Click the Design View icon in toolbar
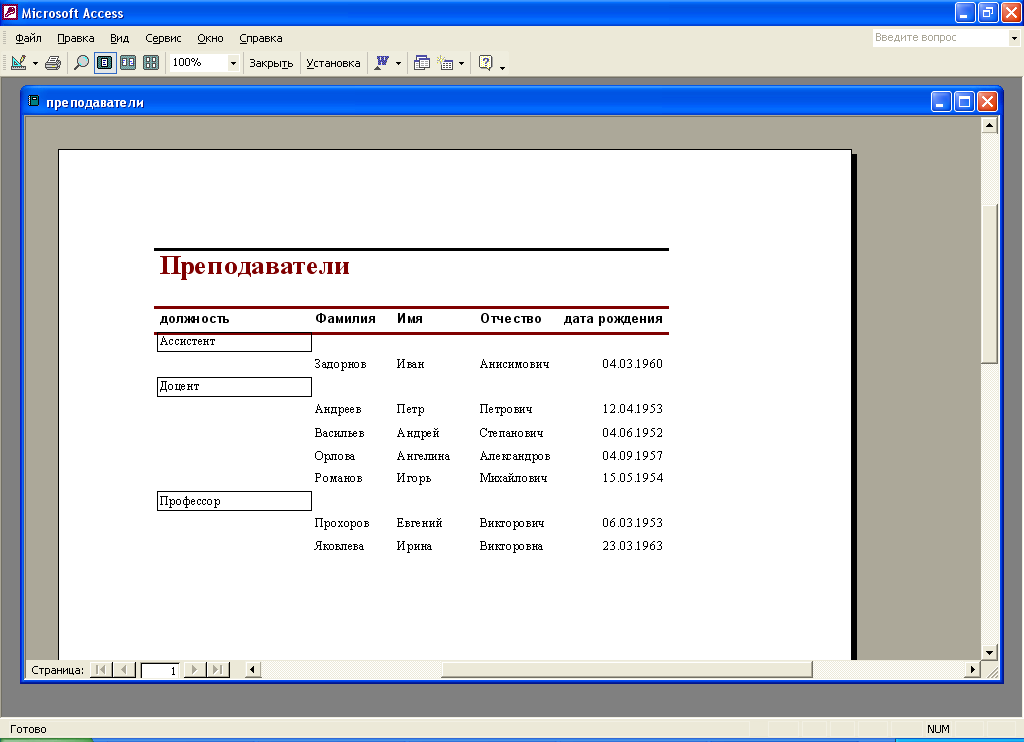Viewport: 1024px width, 742px height. coord(19,63)
